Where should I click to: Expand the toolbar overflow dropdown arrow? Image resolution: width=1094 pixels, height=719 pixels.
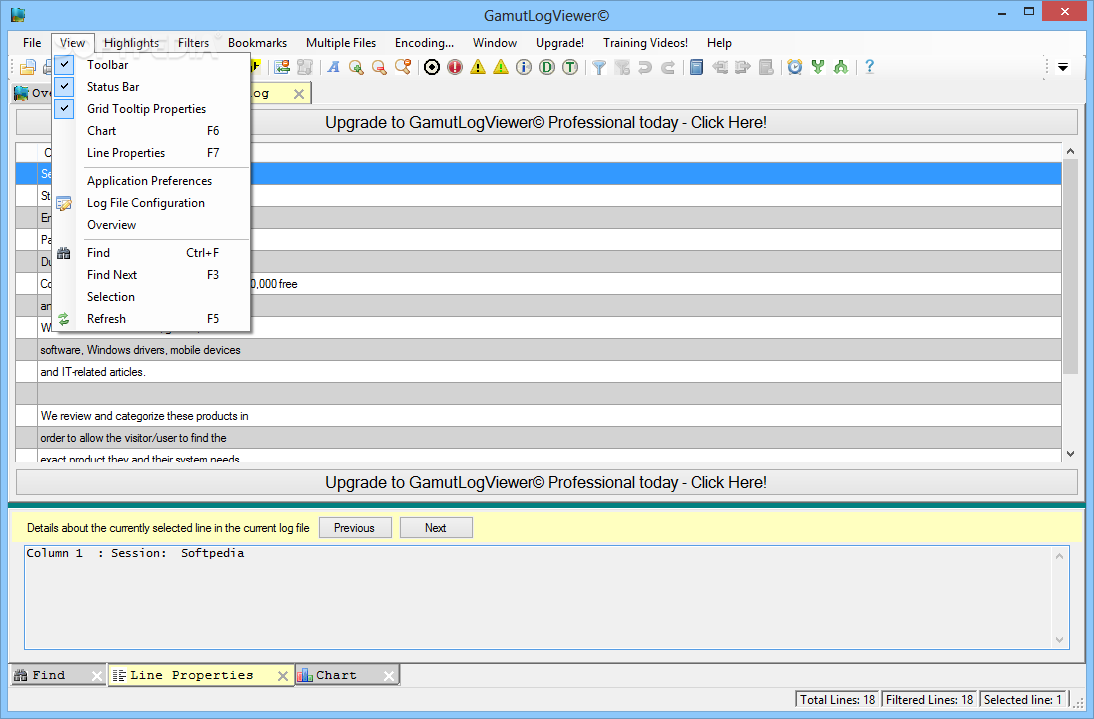(x=1063, y=68)
